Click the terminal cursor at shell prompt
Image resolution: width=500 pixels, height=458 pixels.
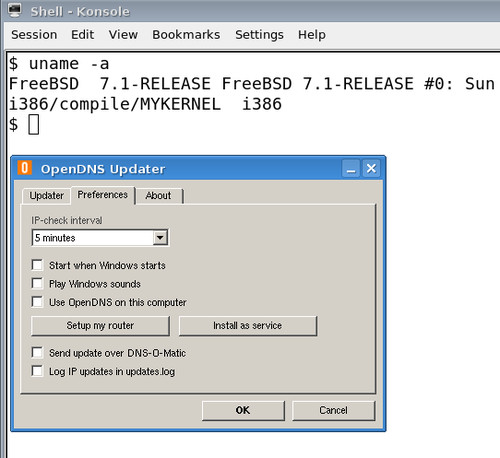34,124
